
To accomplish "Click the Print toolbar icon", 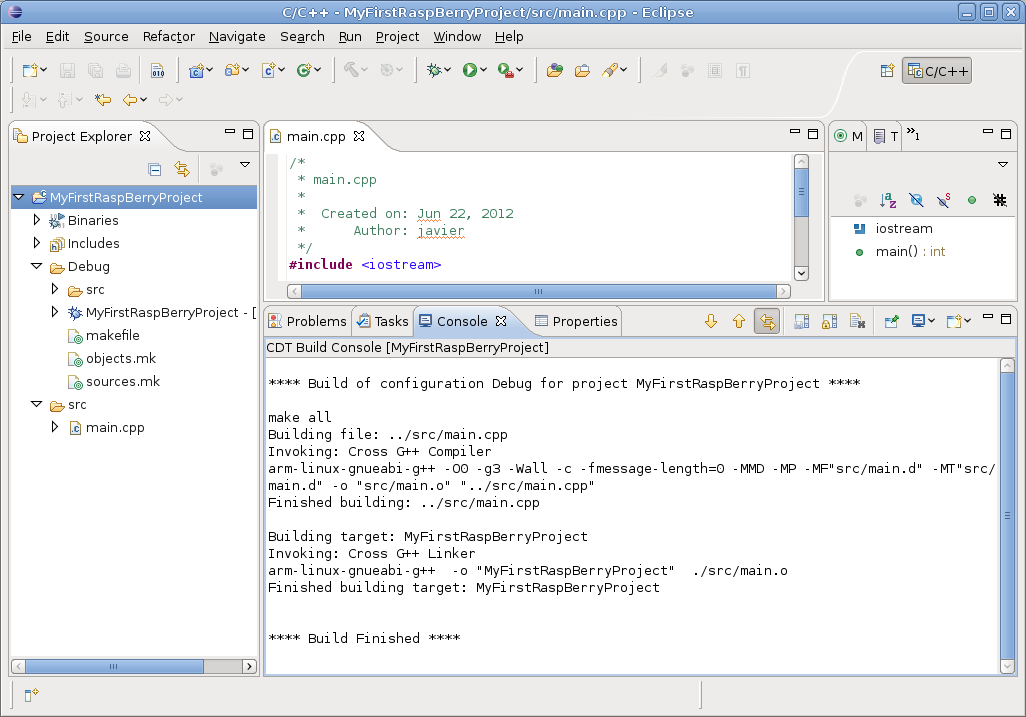I will click(123, 70).
